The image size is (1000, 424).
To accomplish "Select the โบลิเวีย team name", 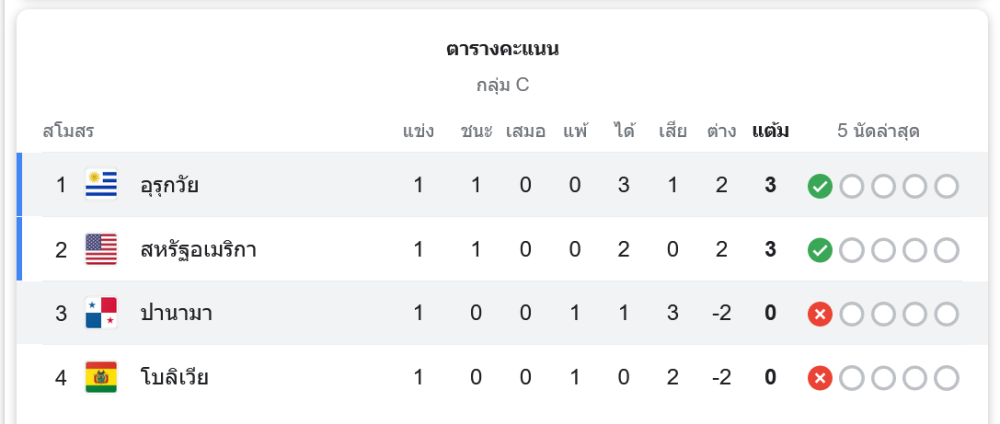I will pyautogui.click(x=174, y=377).
